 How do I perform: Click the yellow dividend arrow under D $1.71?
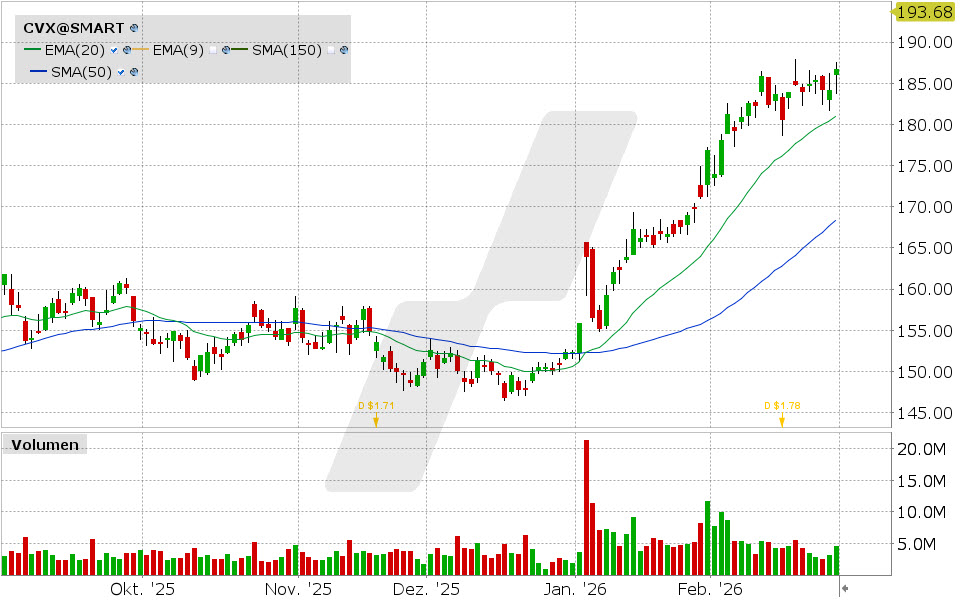pos(375,421)
